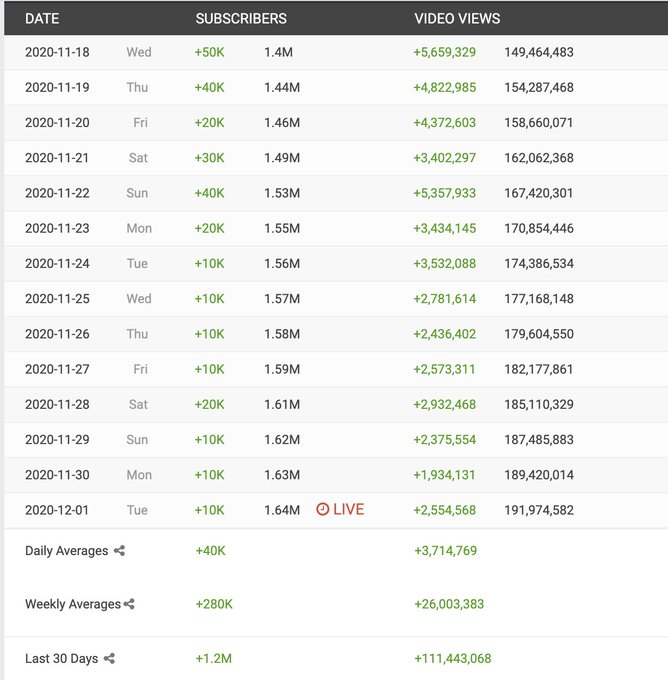Click total views 170,854,446
This screenshot has width=668, height=680.
(x=539, y=228)
